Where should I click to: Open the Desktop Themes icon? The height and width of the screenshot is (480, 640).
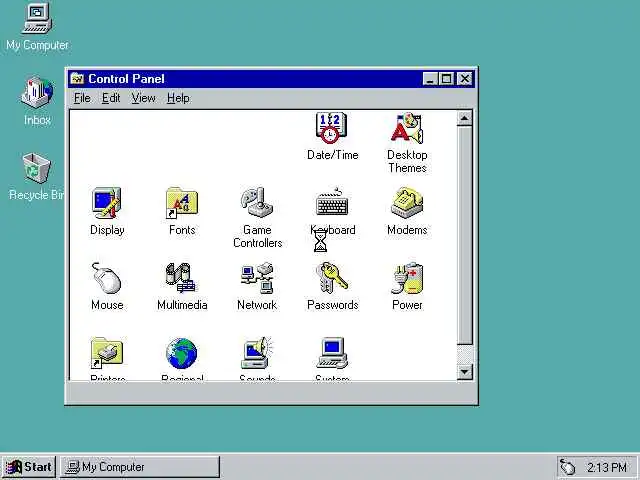[407, 128]
